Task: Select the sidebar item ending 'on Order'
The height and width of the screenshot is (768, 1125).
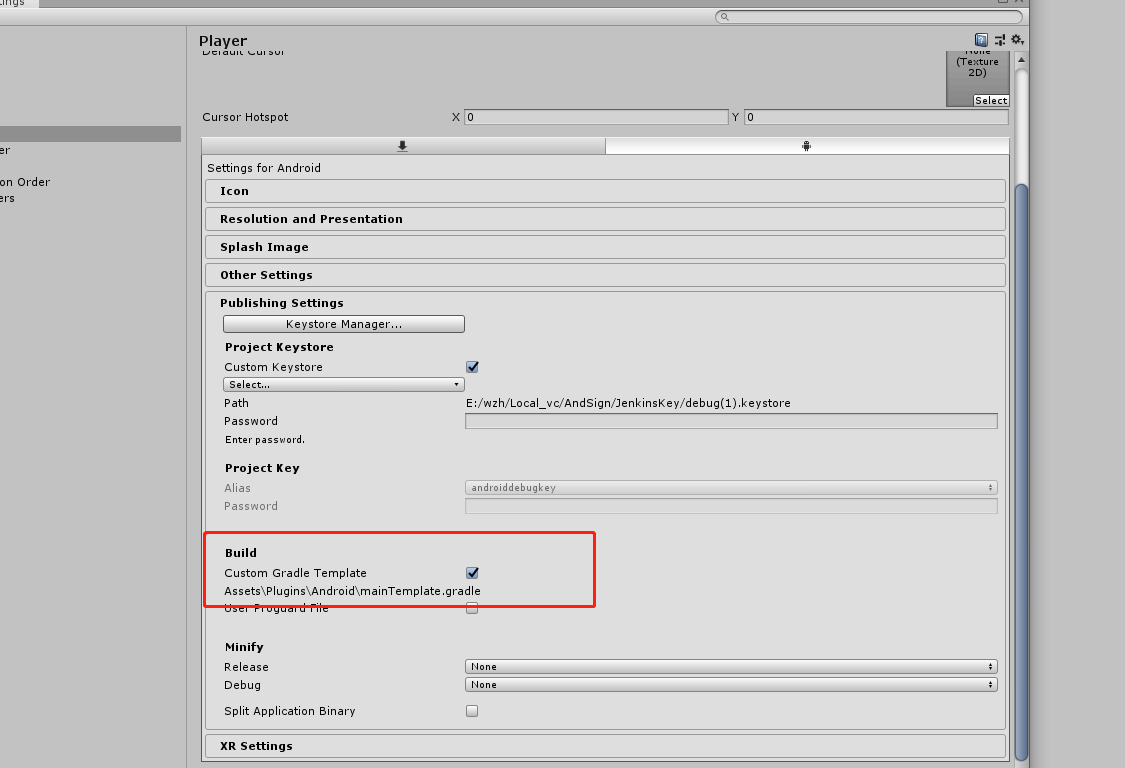Action: pyautogui.click(x=25, y=182)
